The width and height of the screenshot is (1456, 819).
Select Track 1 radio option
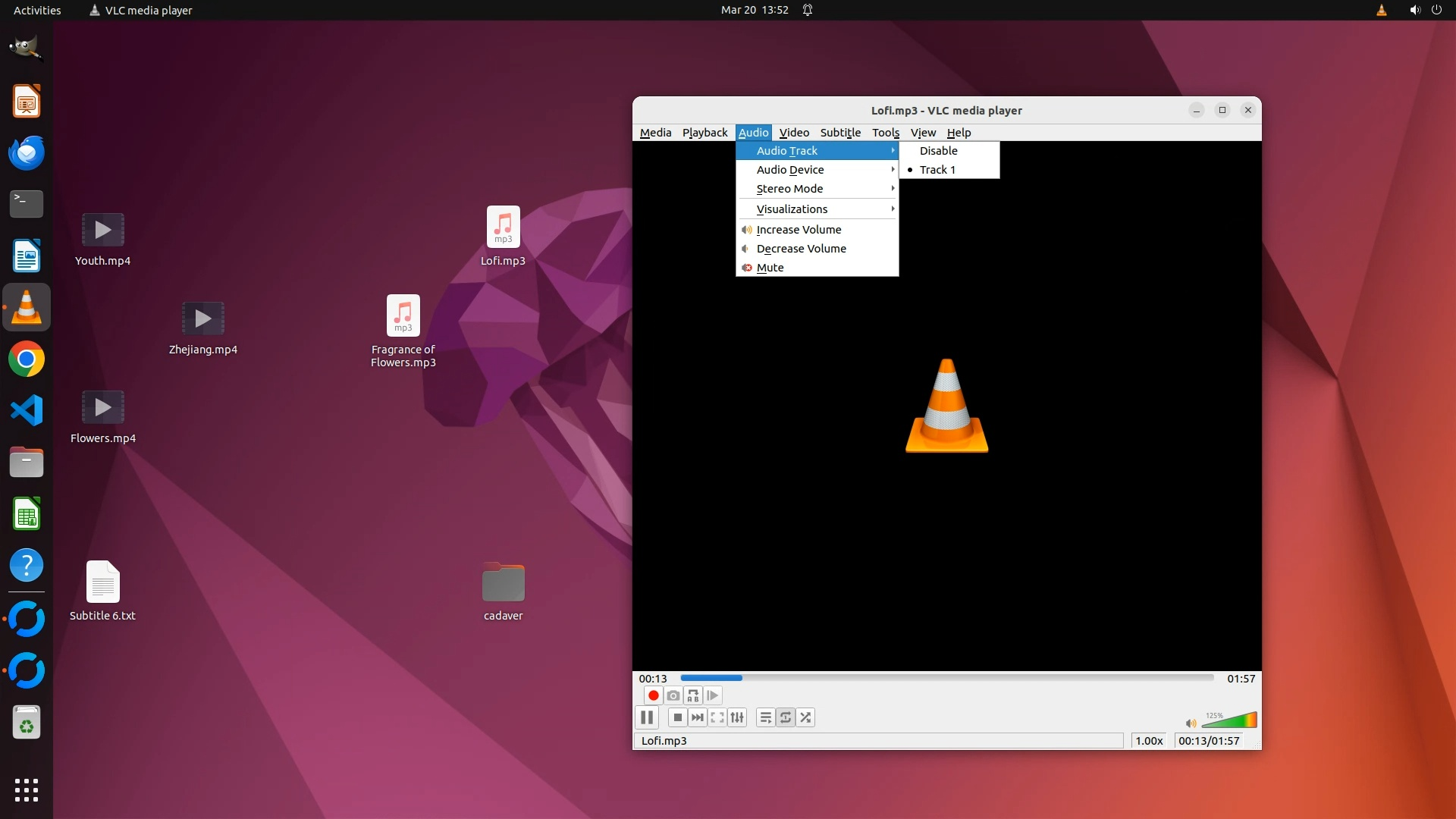pos(937,170)
